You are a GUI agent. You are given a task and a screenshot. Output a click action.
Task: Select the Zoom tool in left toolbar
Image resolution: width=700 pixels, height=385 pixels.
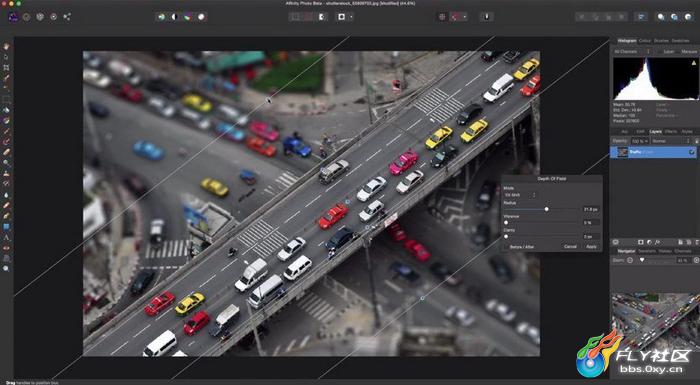[6, 268]
